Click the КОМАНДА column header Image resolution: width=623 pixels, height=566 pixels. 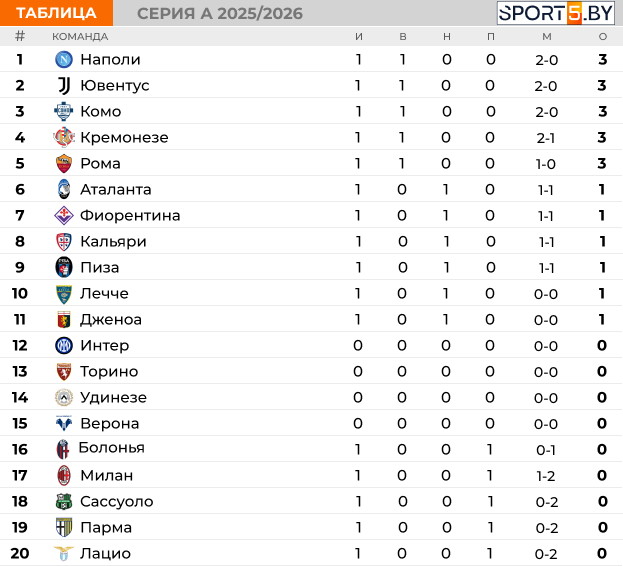(80, 37)
